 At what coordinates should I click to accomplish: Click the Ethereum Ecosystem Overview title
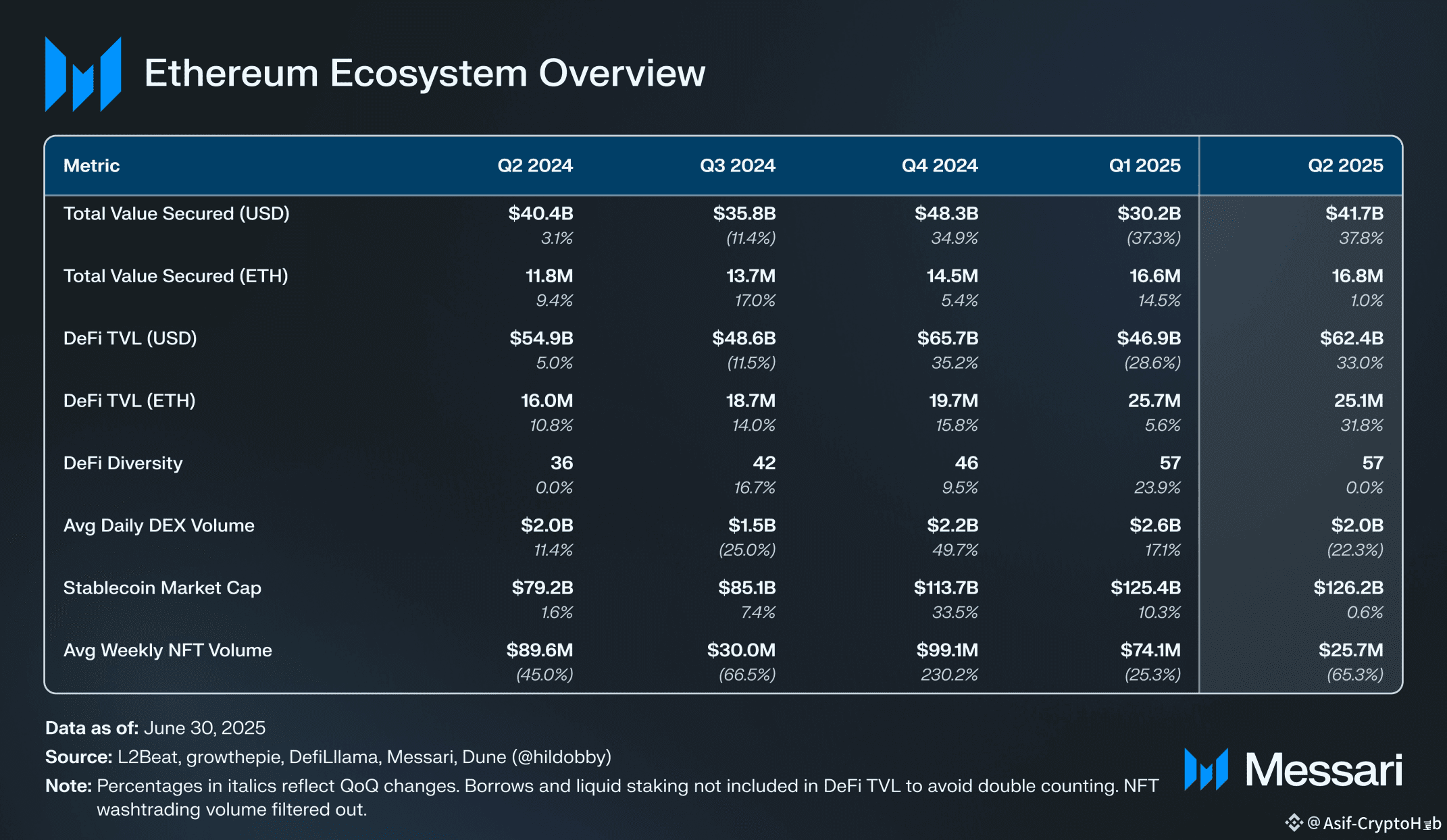coord(424,73)
